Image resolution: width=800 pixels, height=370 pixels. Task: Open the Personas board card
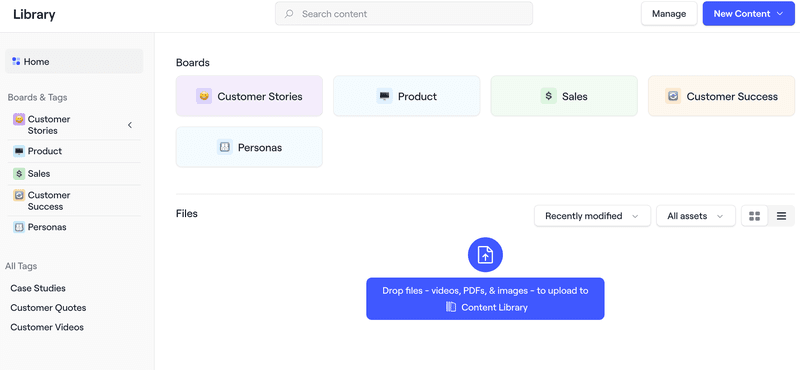click(x=249, y=147)
